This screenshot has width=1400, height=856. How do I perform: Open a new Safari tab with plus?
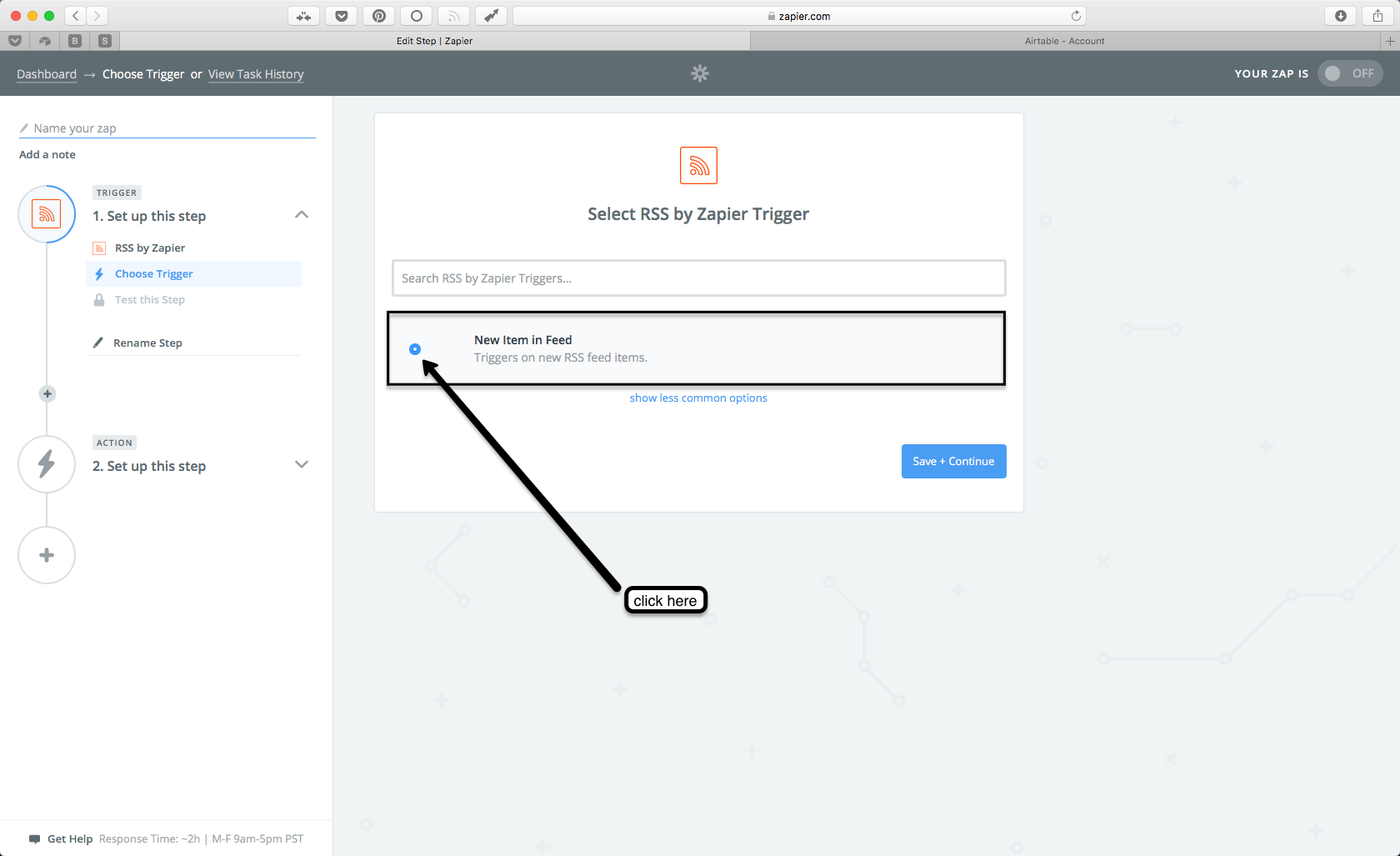tap(1390, 41)
